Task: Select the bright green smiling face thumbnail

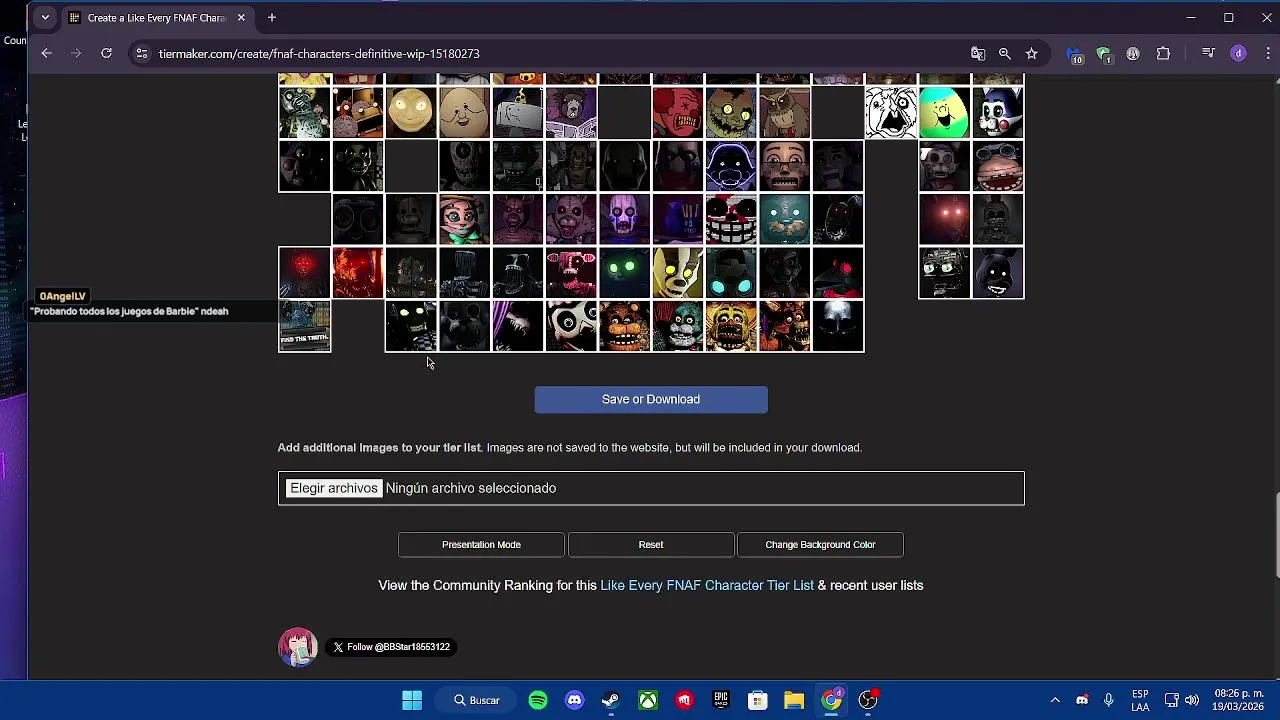Action: [x=944, y=112]
